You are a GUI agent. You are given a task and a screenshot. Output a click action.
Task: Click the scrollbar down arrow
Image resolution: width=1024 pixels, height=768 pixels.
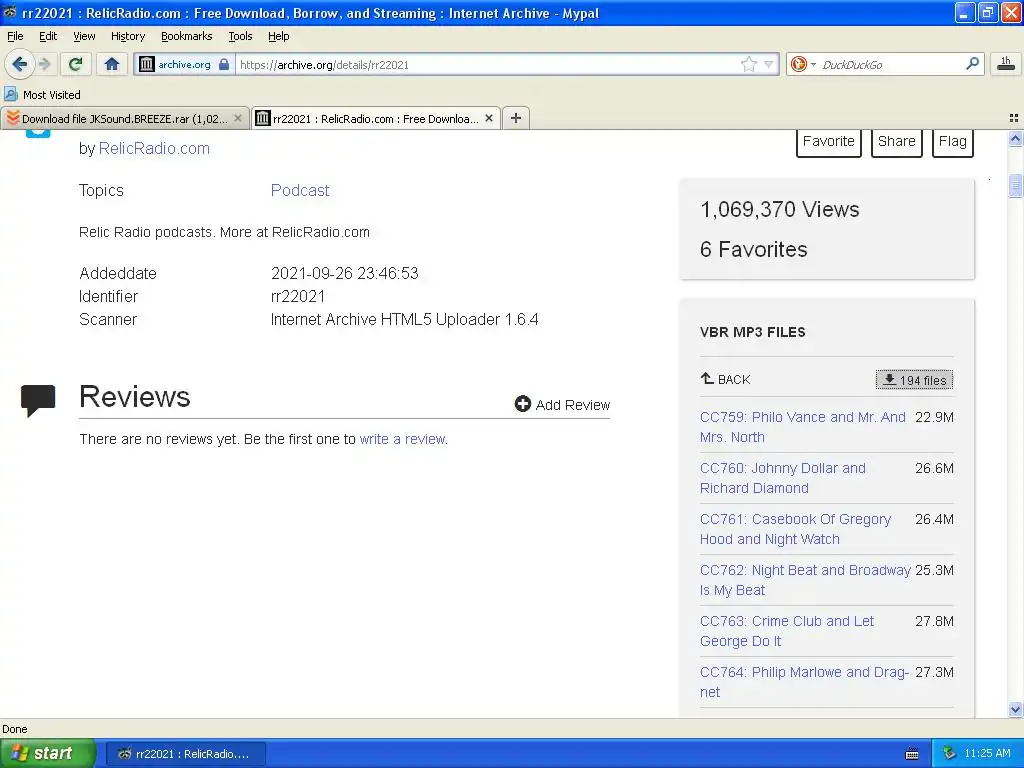pos(1015,709)
